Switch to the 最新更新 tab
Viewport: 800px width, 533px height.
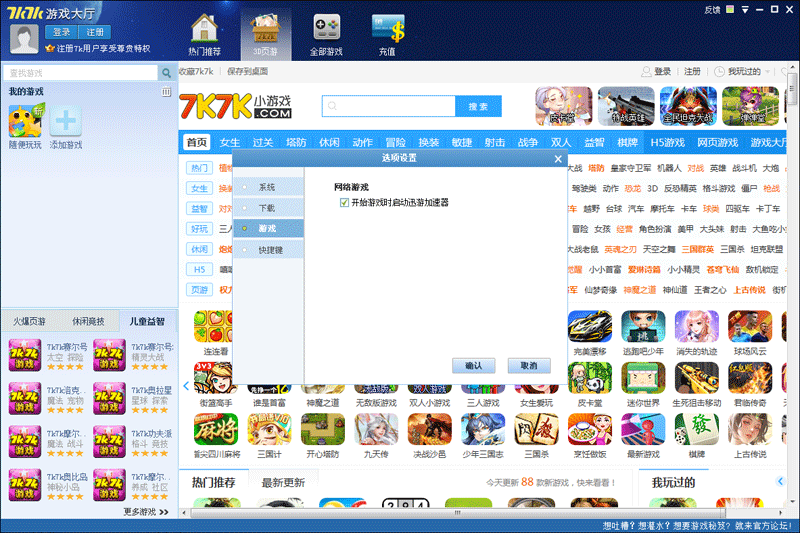pyautogui.click(x=283, y=483)
